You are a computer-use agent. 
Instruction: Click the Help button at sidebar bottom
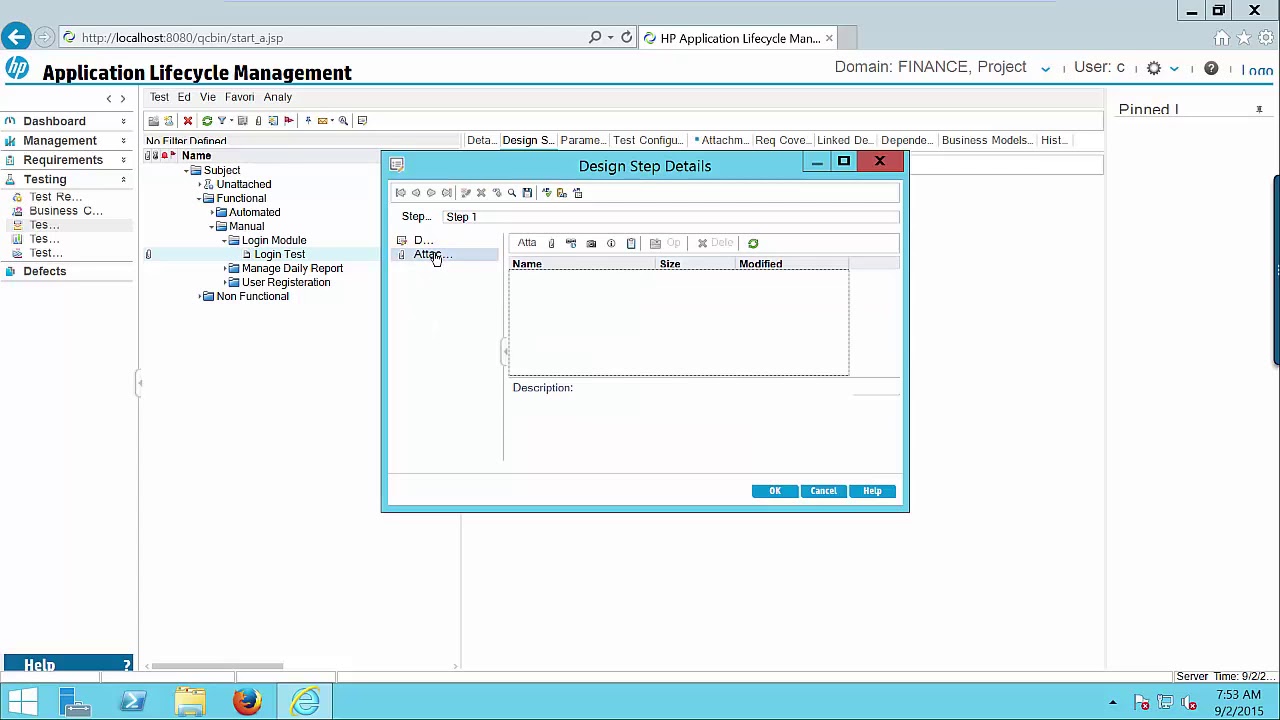[68, 666]
